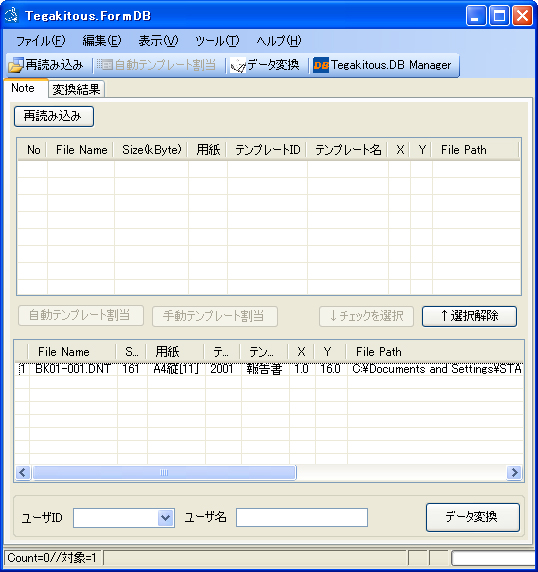The image size is (538, 572).
Task: Click the folder reload icon in toolbar
Action: pos(16,65)
